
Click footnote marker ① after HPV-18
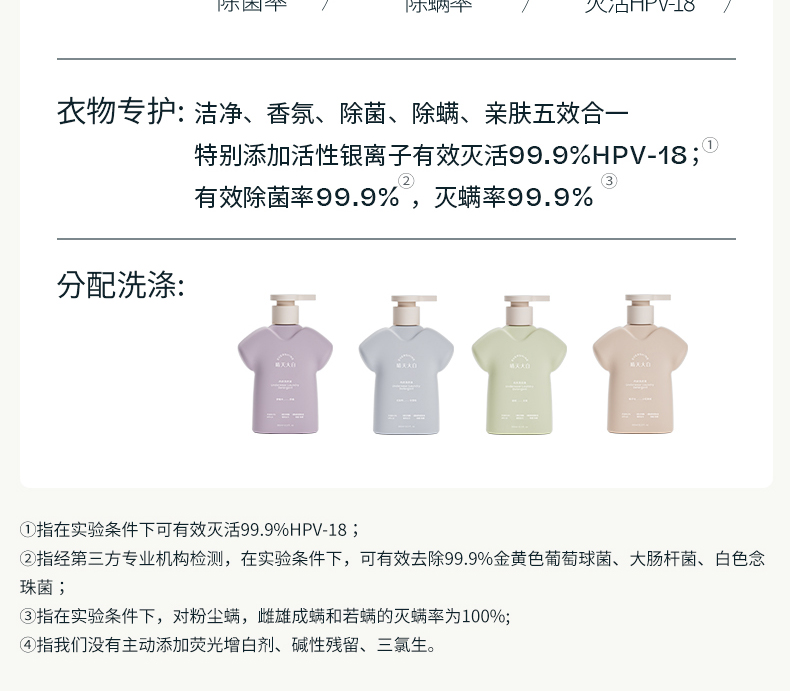pos(710,145)
